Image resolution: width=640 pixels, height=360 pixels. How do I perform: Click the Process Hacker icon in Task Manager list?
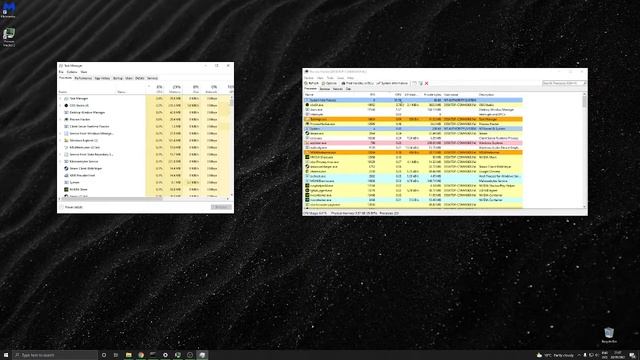tap(66, 119)
